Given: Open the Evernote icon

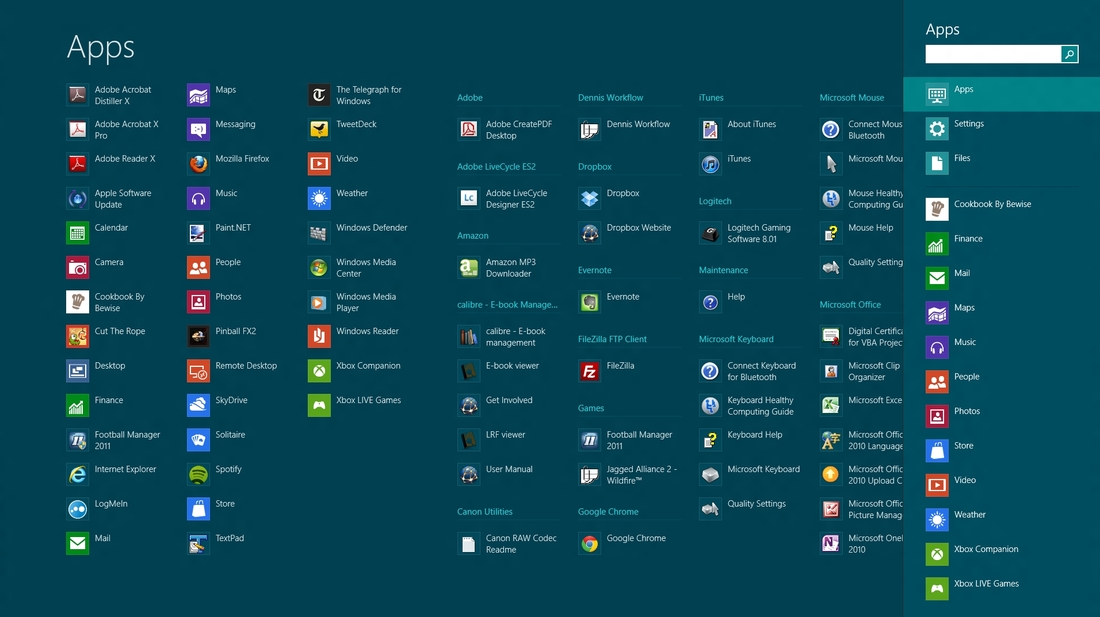Looking at the screenshot, I should click(x=589, y=301).
